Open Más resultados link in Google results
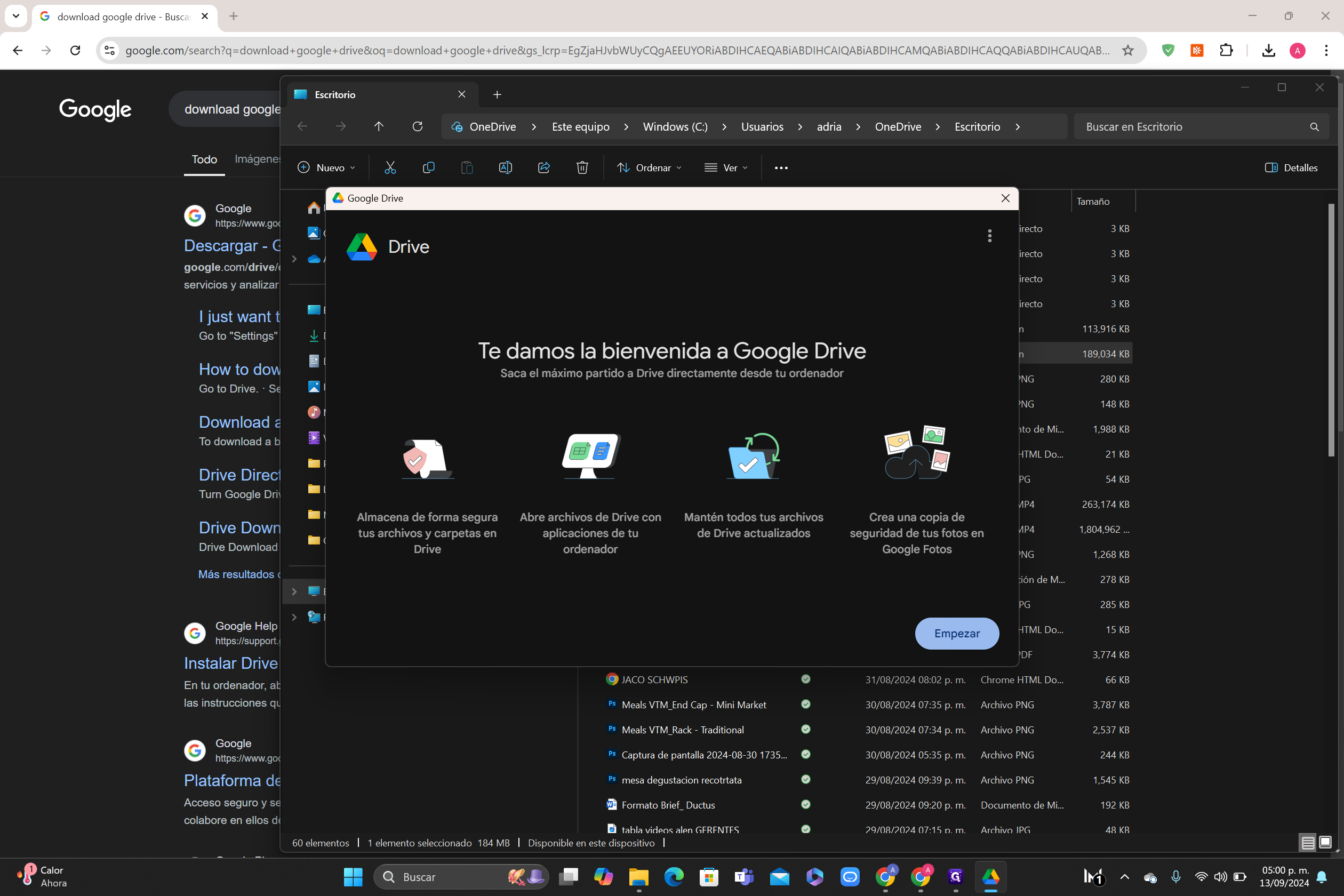The image size is (1344, 896). pos(239,574)
